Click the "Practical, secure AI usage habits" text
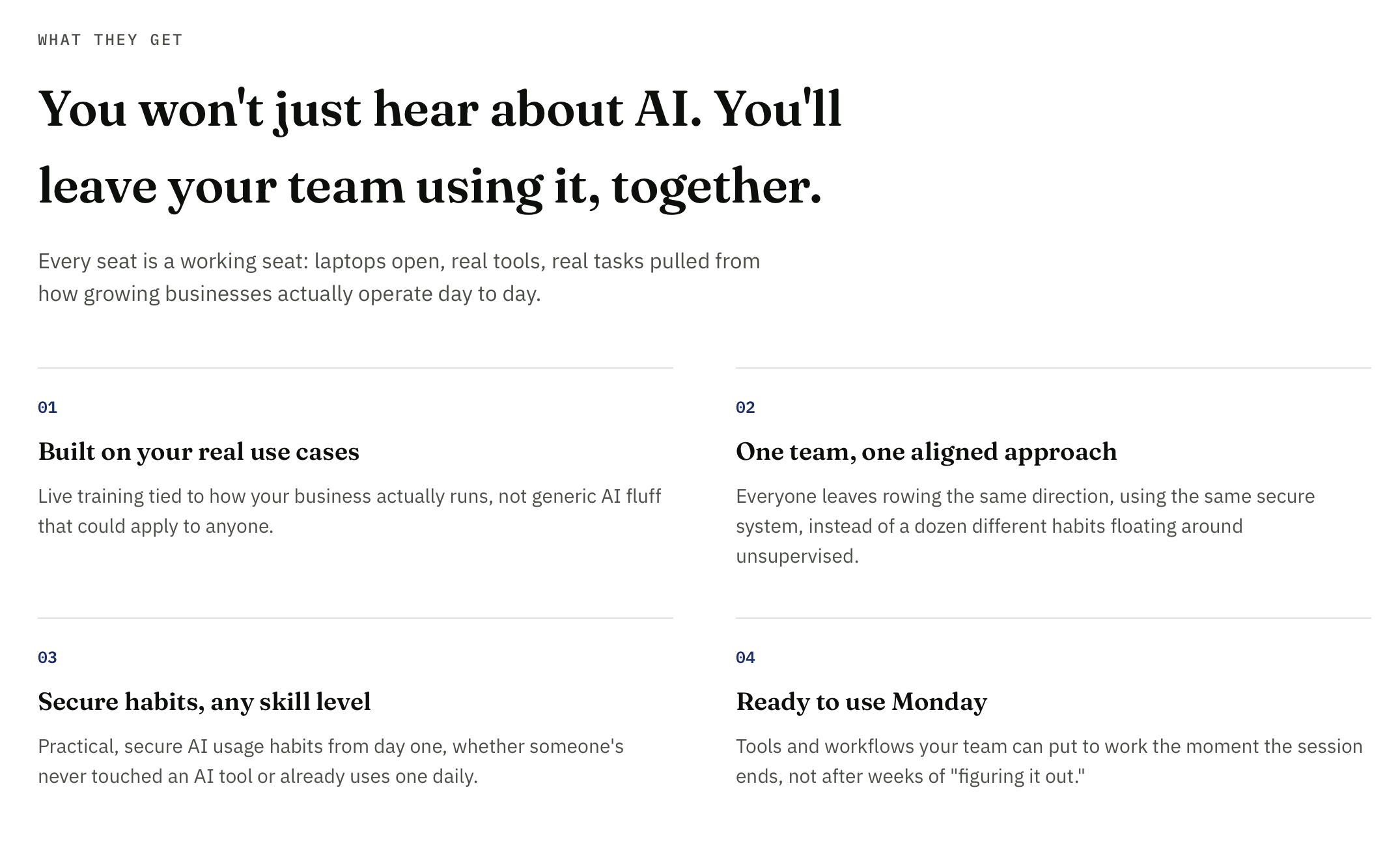The height and width of the screenshot is (861, 1400). point(331,761)
